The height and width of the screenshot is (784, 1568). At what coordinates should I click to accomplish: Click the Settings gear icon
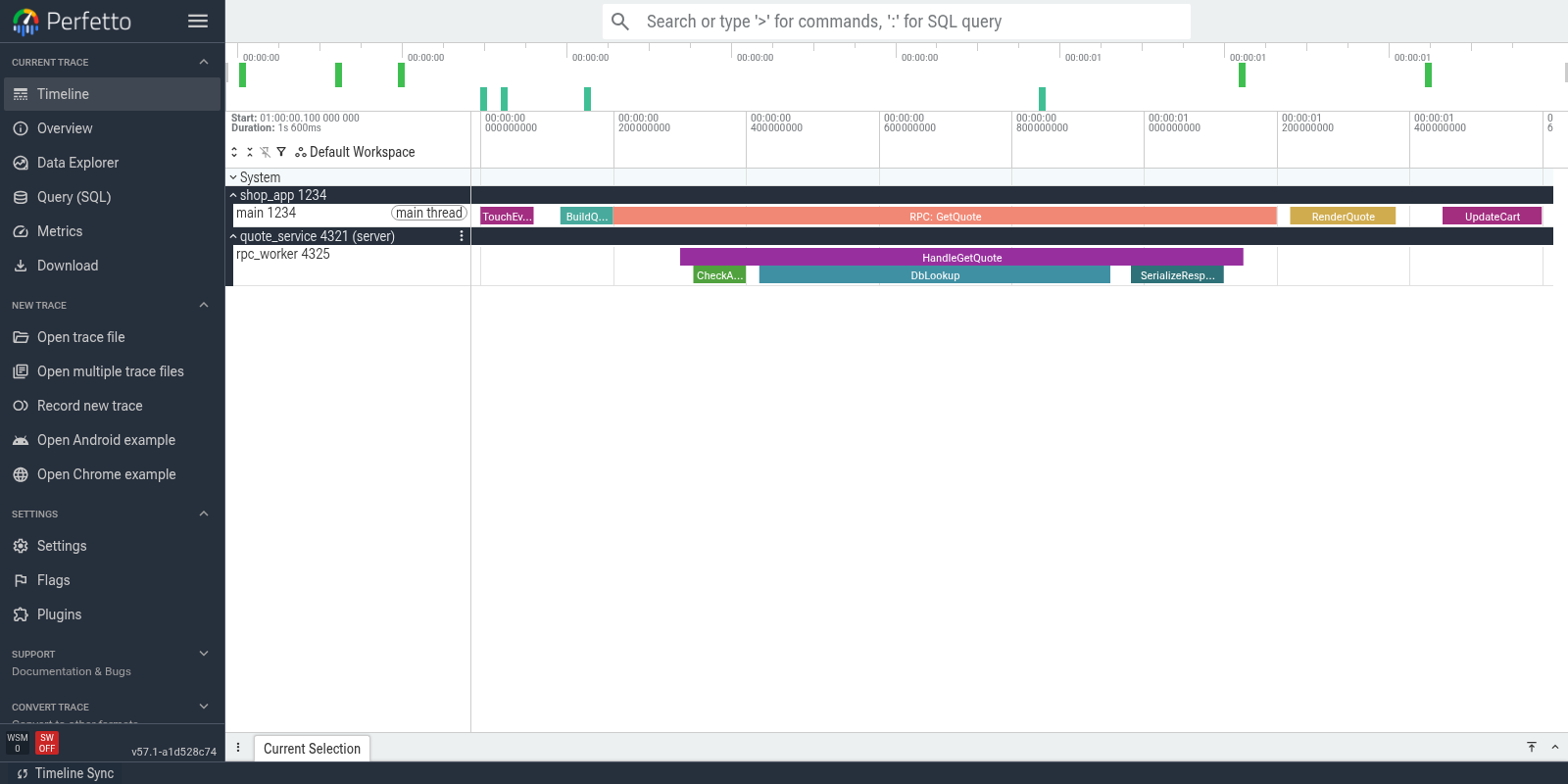[x=21, y=546]
